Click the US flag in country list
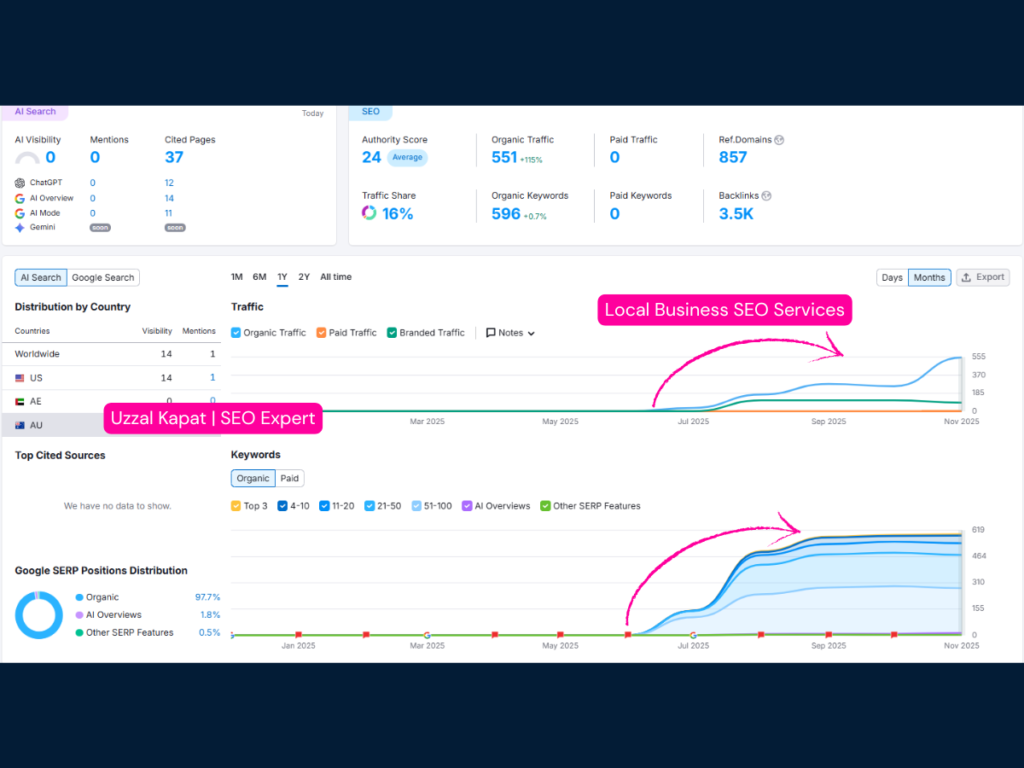 20,378
